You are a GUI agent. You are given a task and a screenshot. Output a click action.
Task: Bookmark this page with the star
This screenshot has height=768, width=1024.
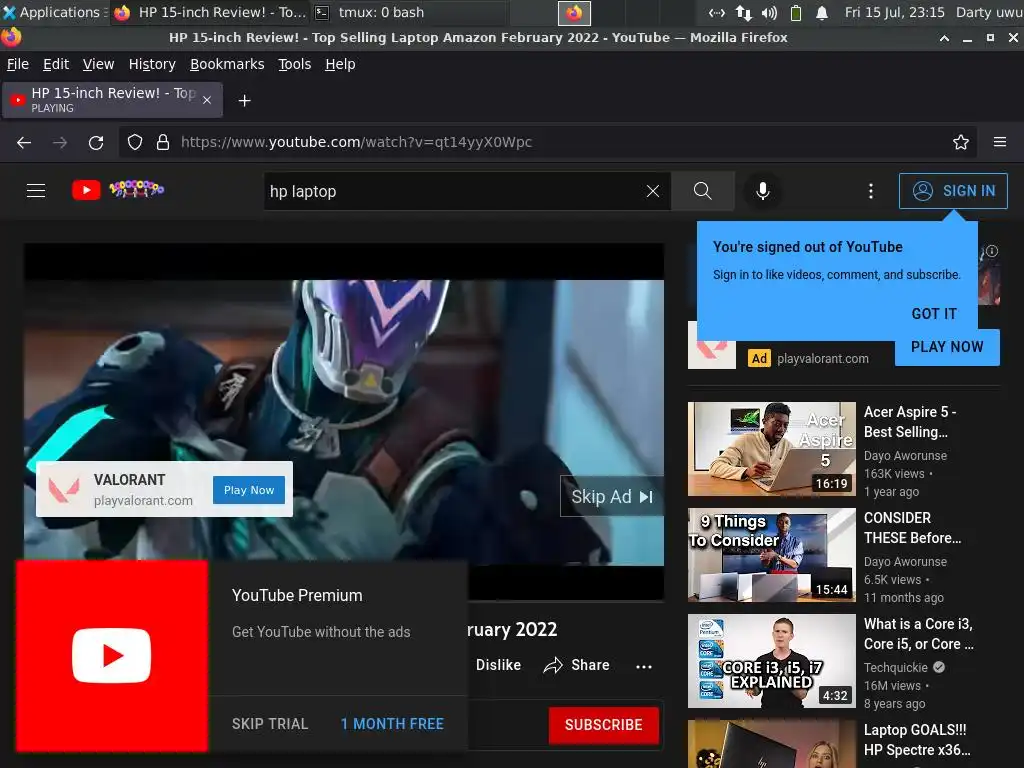(x=961, y=142)
